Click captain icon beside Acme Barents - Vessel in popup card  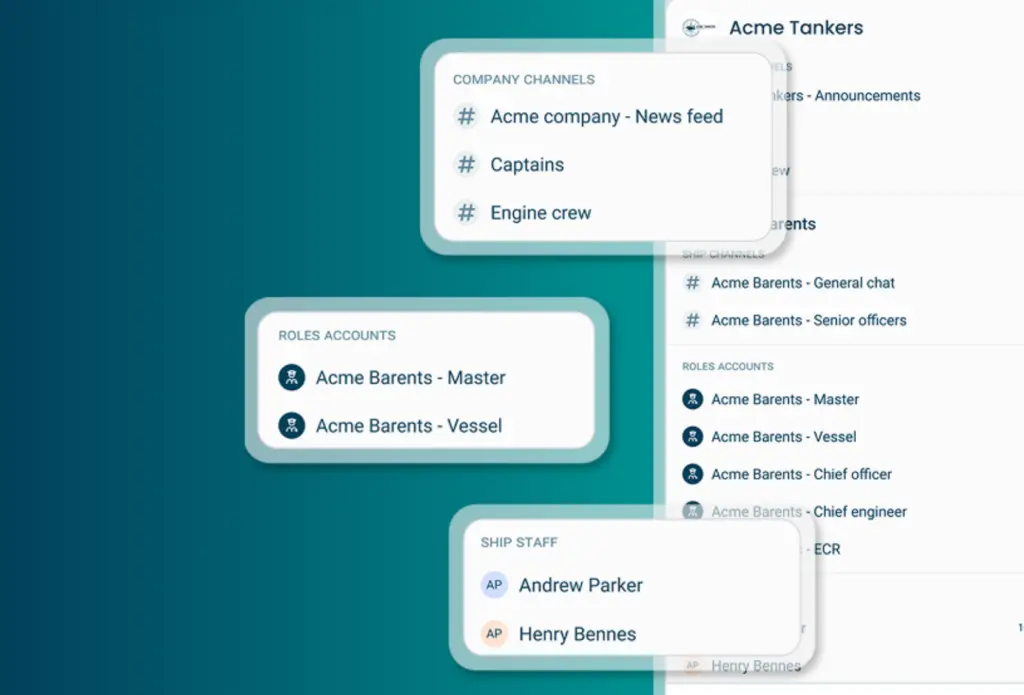291,426
